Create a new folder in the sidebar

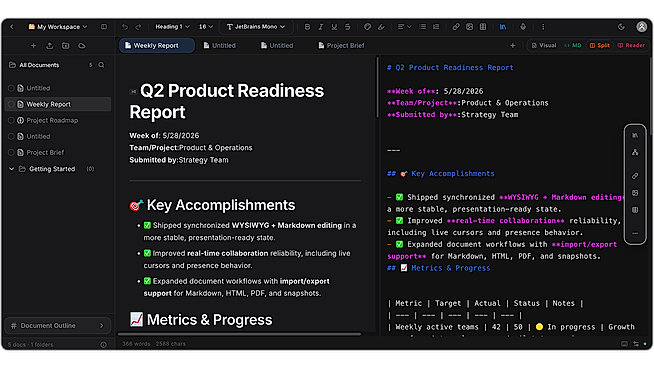[x=65, y=45]
